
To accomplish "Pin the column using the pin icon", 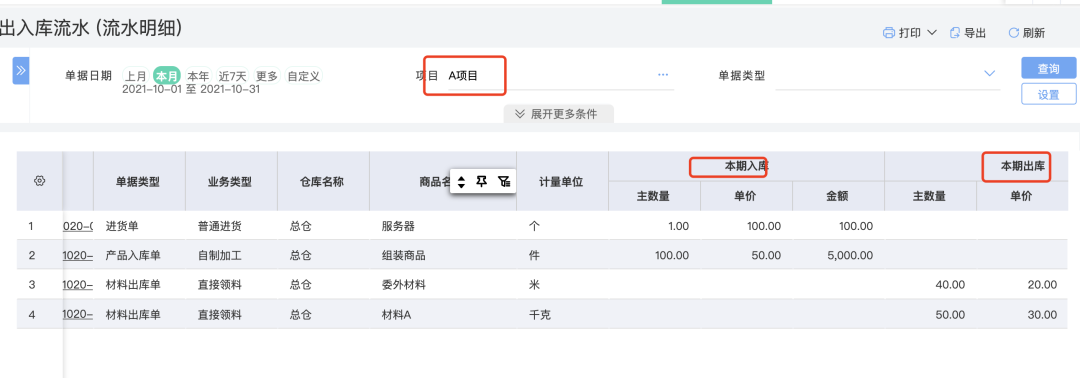I will pyautogui.click(x=482, y=181).
